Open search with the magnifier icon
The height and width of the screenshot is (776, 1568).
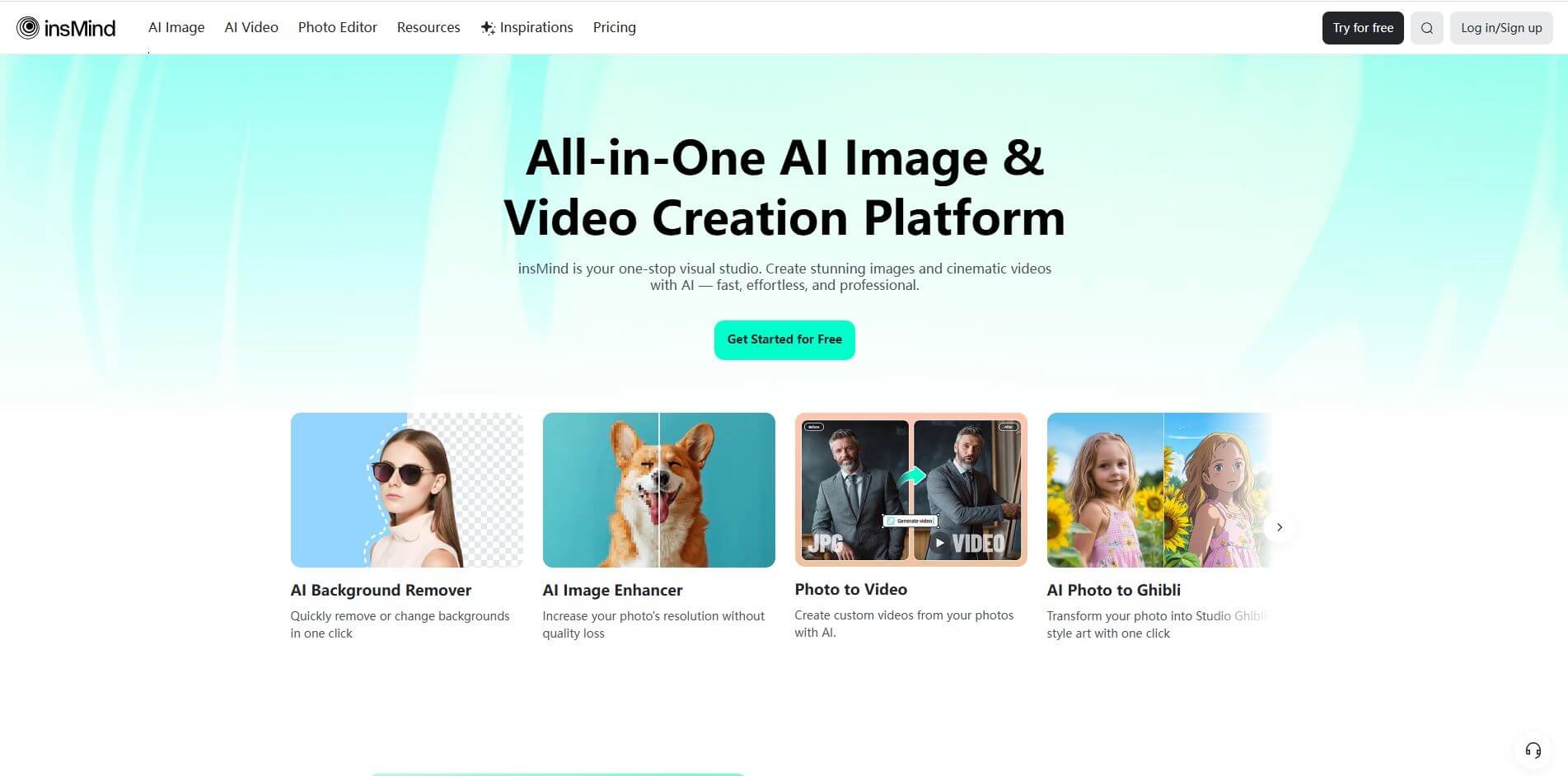[1426, 28]
